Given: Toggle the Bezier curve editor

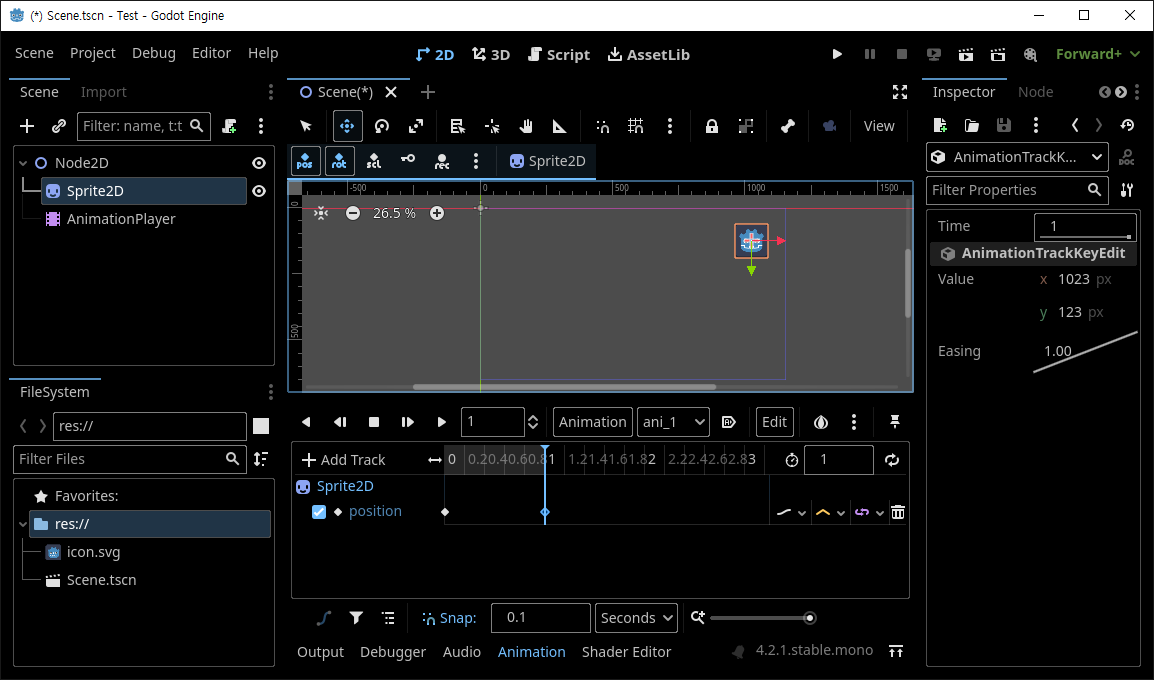Looking at the screenshot, I should click(323, 618).
